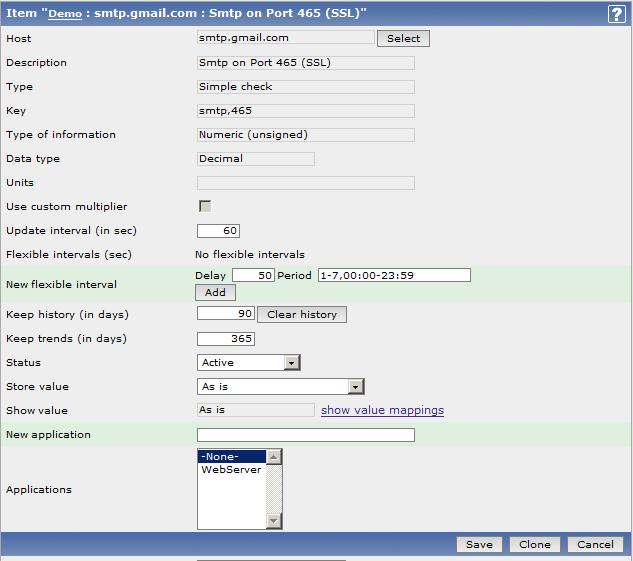Screen dimensions: 633x561
Task: Click the Update interval input field
Action: coord(219,230)
